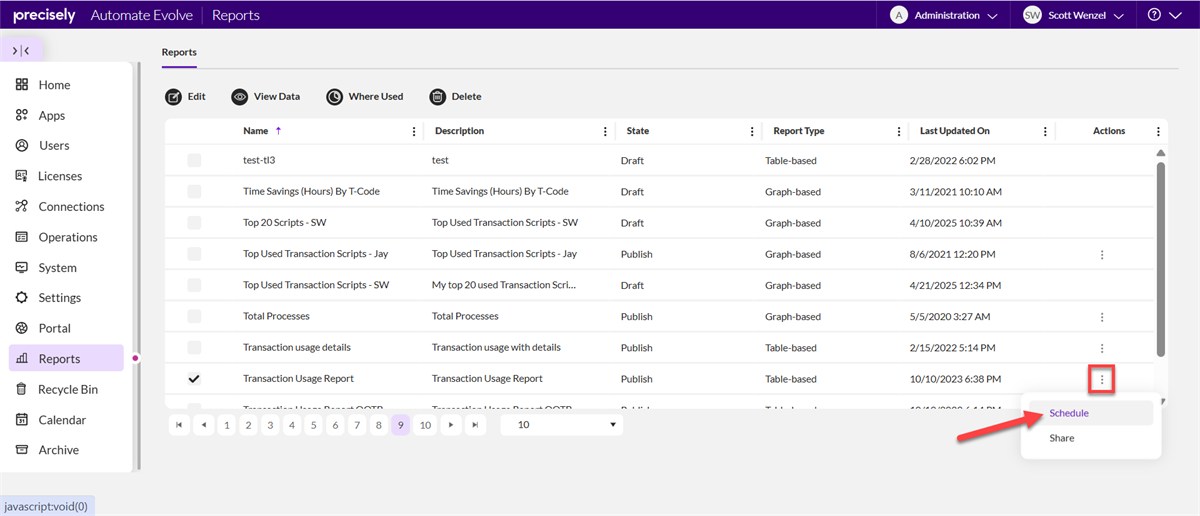Go to the Calendar sidebar item
Viewport: 1200px width, 516px height.
coord(62,420)
